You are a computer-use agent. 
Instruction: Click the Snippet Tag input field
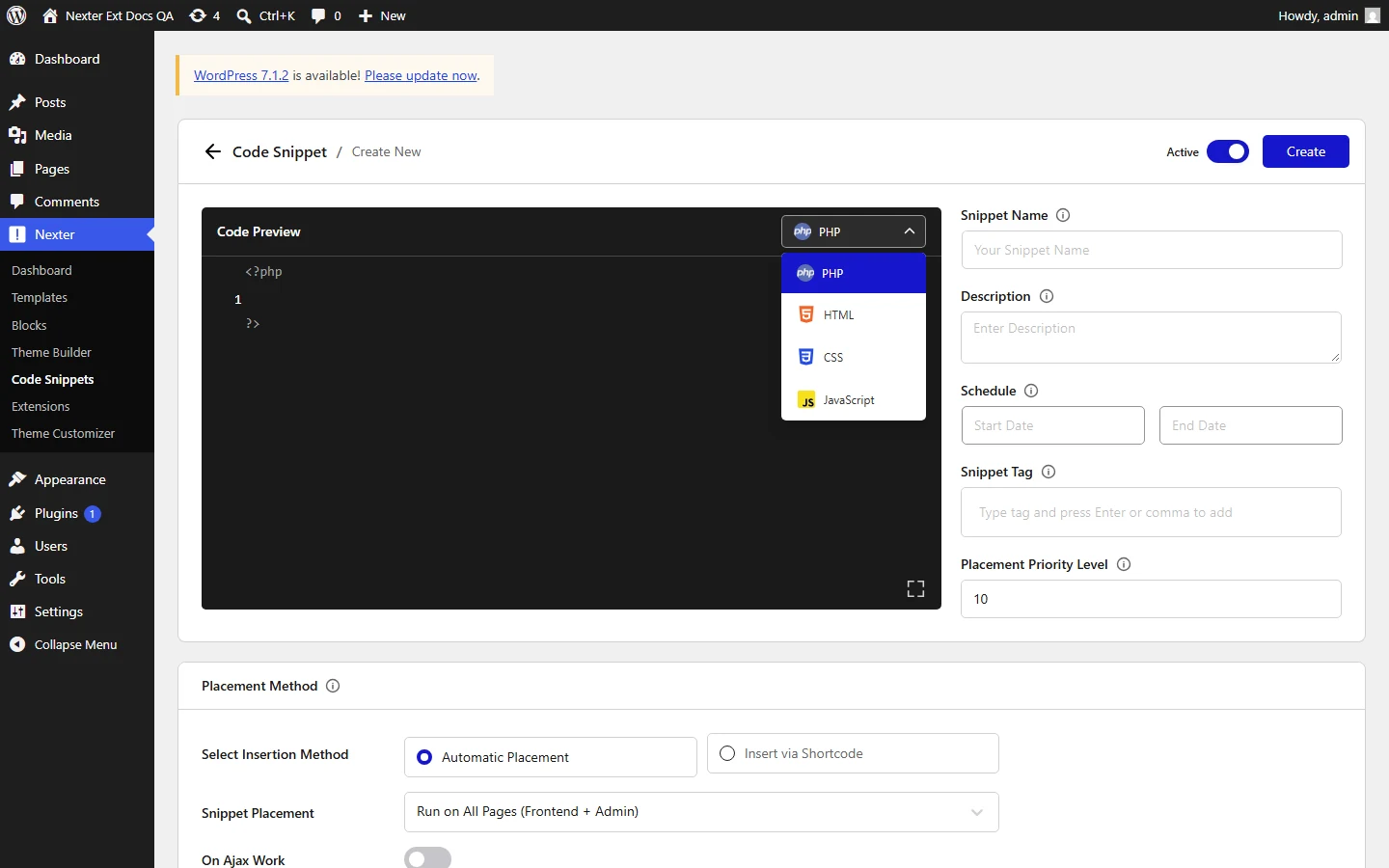click(1151, 512)
